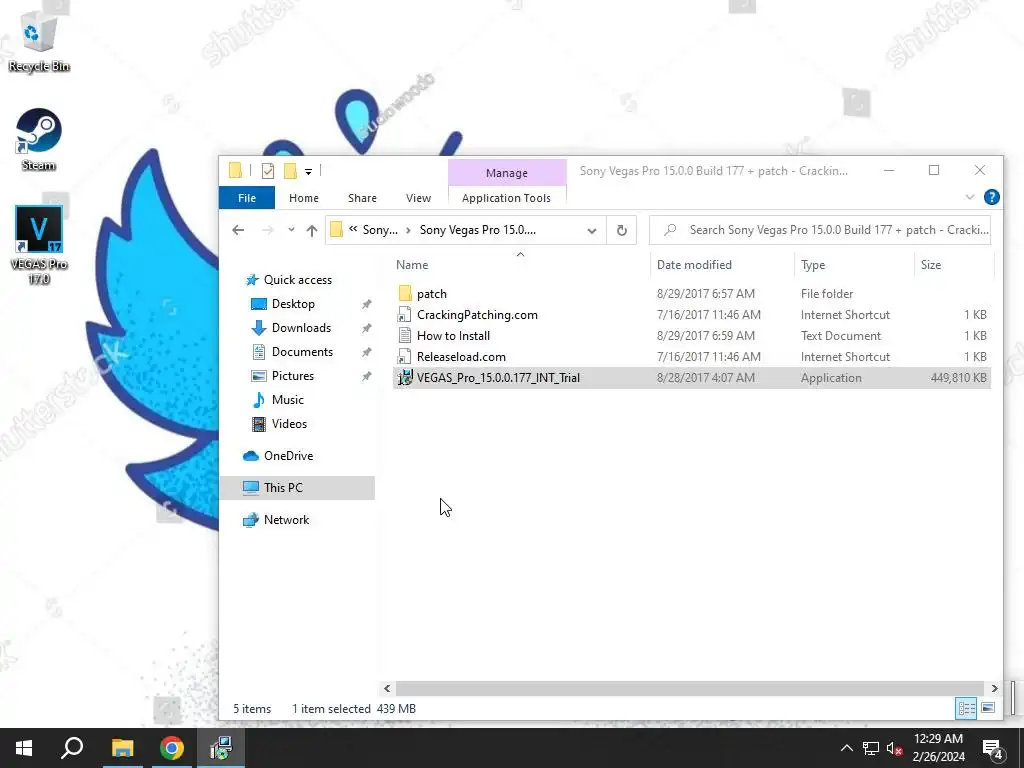Click the VEGAS_Pro installer application icon
Screen dimensions: 1024x768
click(405, 377)
